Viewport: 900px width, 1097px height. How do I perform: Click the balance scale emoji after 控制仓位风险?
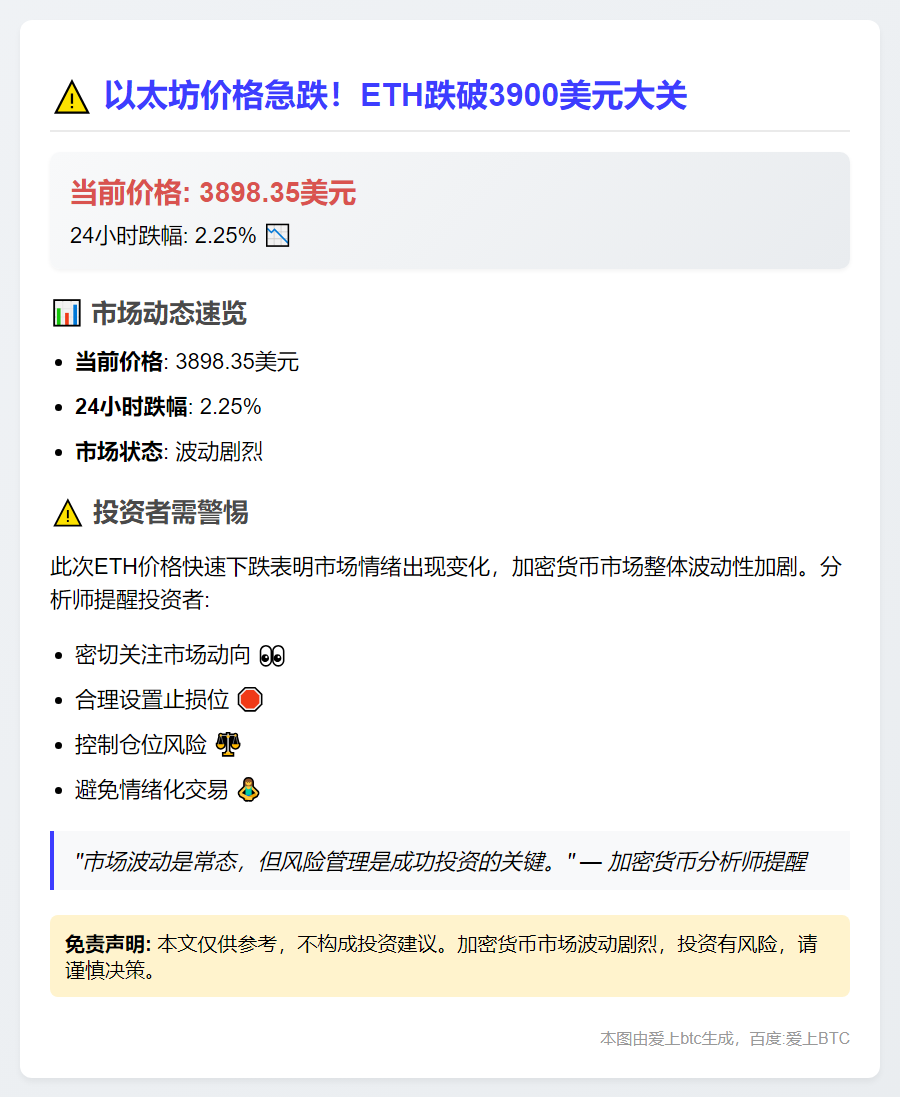[x=228, y=744]
